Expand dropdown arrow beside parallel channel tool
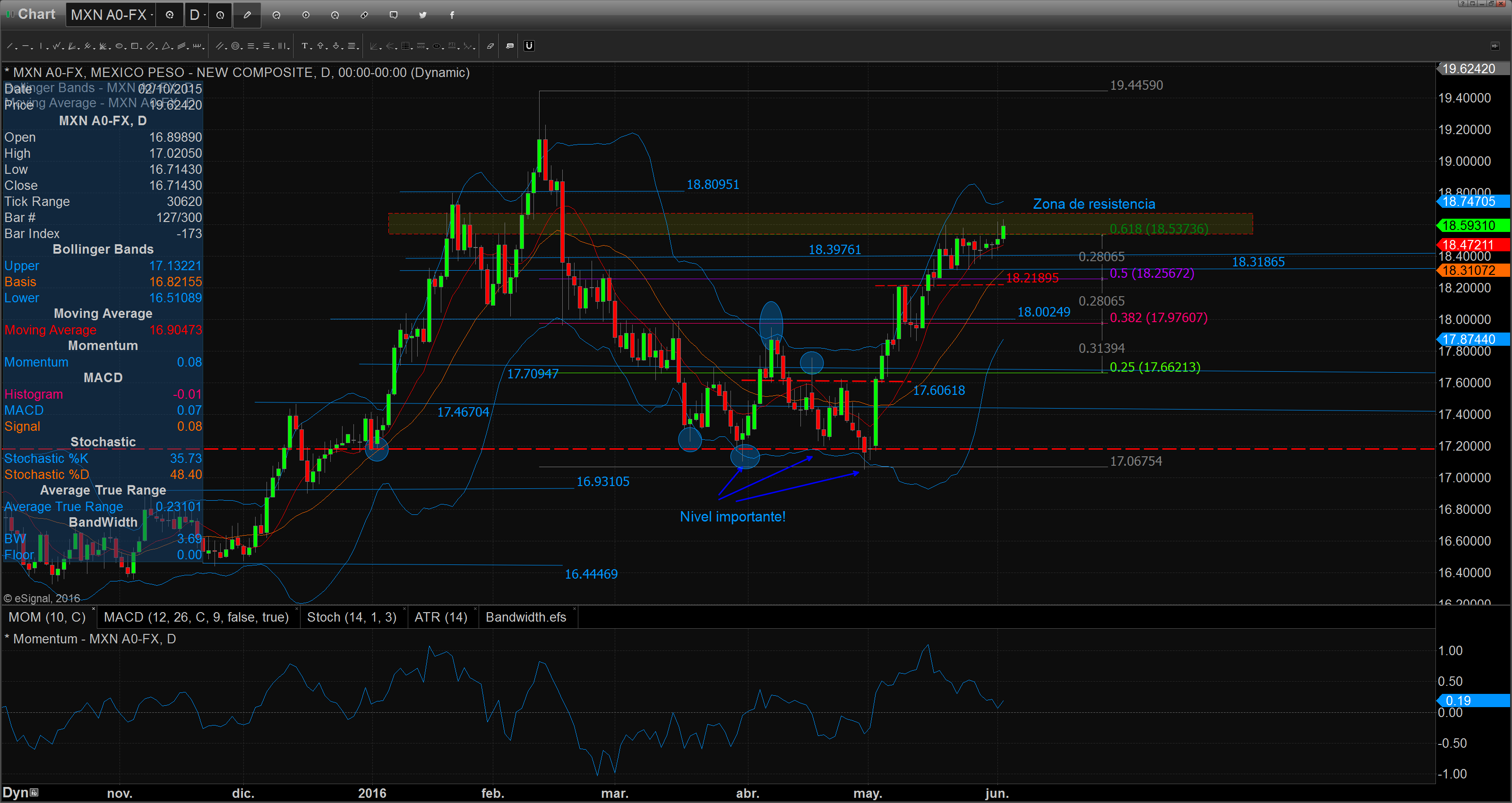 point(226,49)
